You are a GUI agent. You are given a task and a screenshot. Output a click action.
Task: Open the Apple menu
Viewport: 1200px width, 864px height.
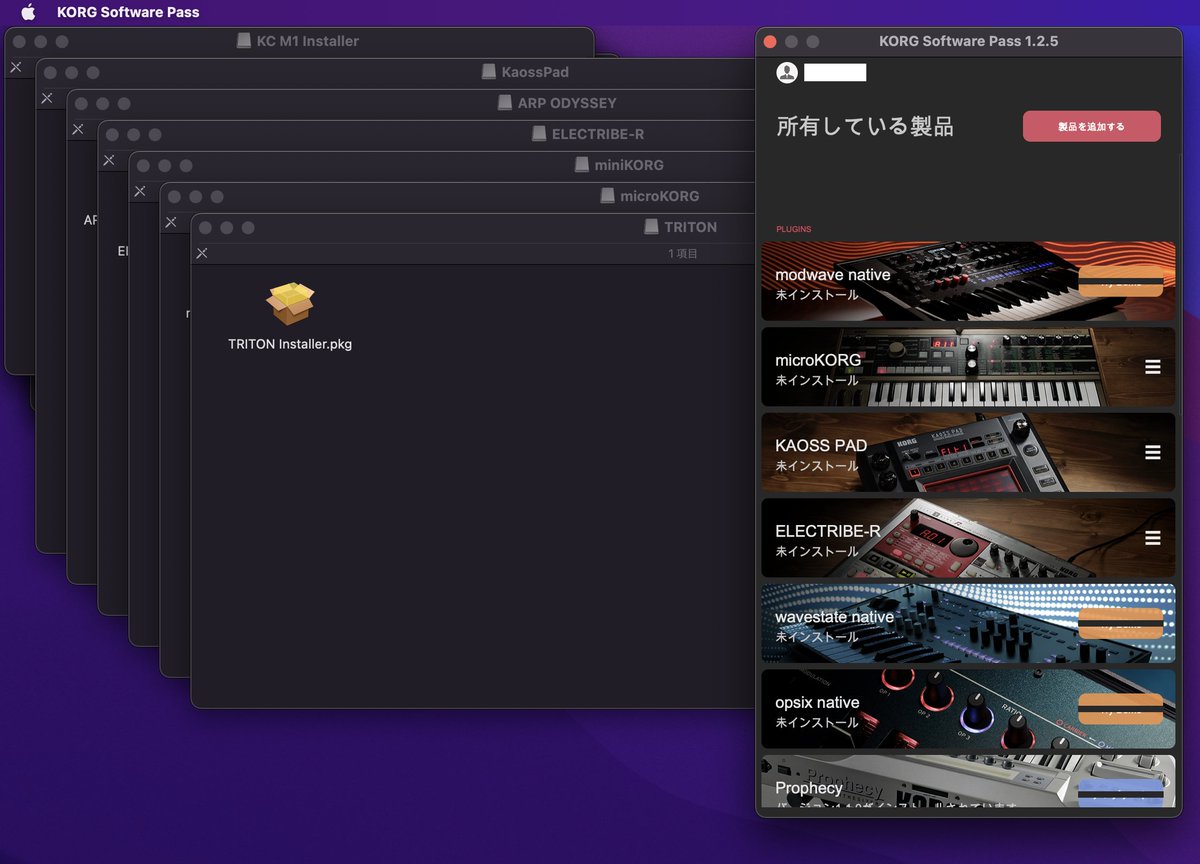28,12
